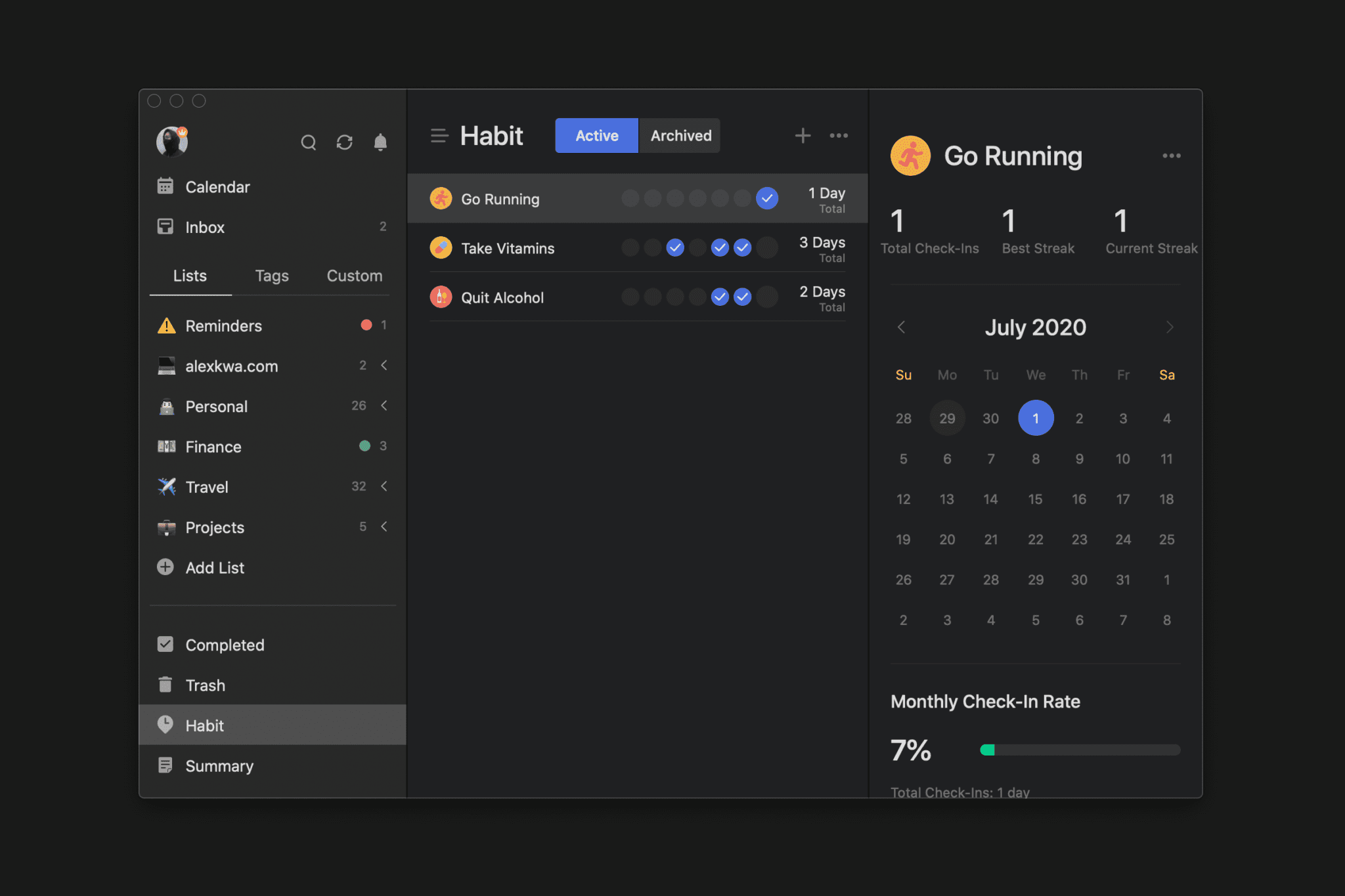Viewport: 1345px width, 896px height.
Task: Click the Quit Alcohol habit icon
Action: pyautogui.click(x=442, y=297)
